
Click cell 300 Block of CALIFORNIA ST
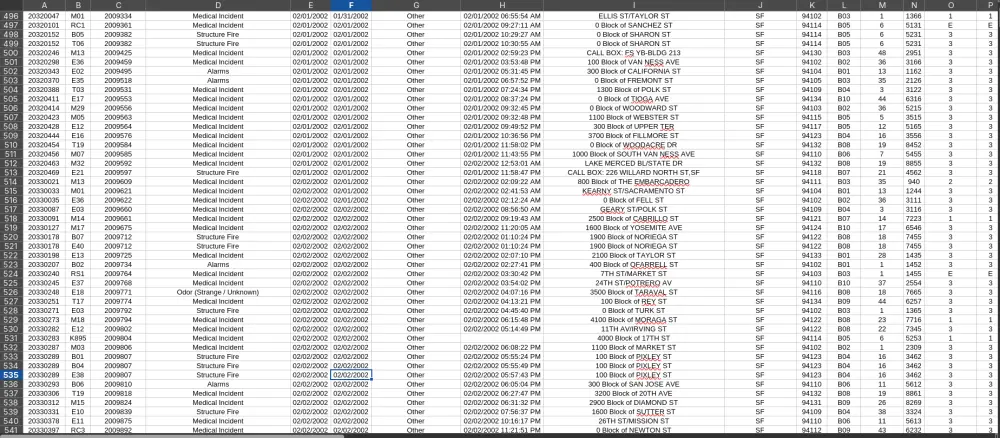point(634,71)
